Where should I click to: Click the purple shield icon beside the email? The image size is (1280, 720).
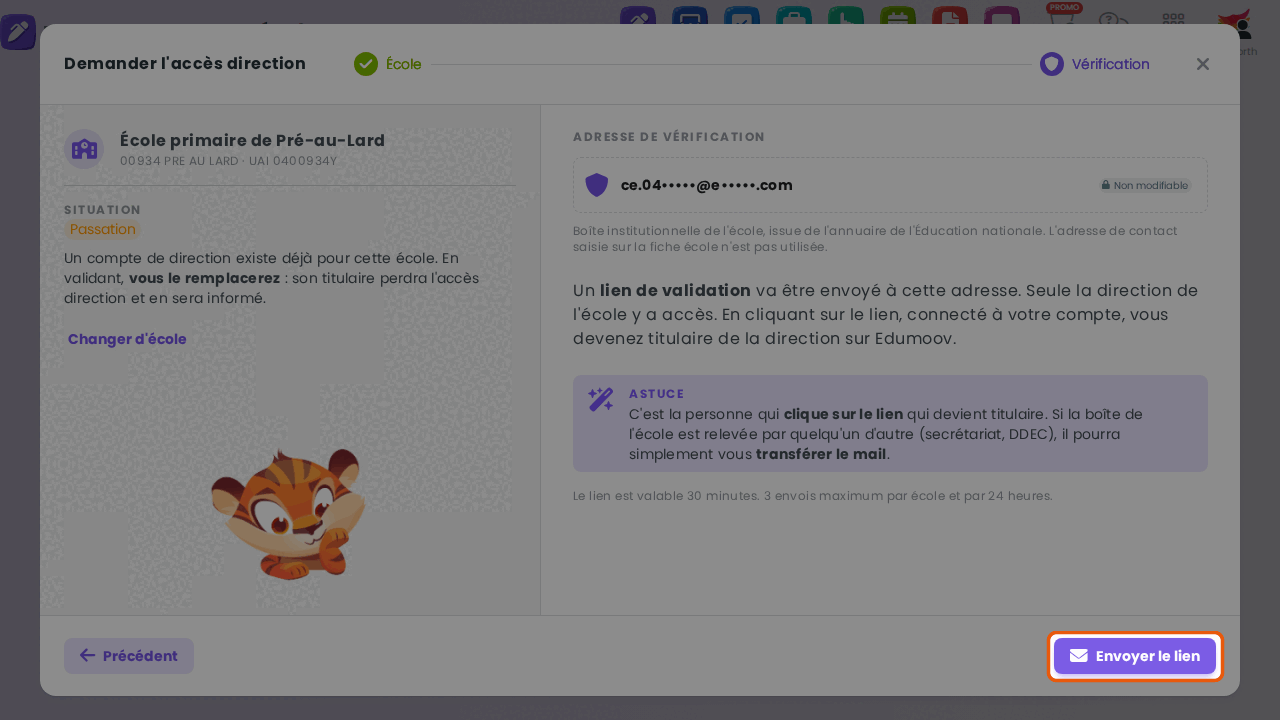[x=597, y=185]
